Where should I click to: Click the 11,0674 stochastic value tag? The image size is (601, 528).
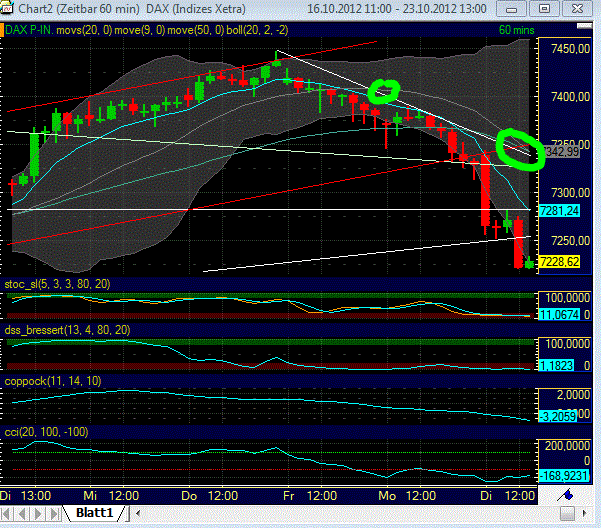tap(559, 315)
